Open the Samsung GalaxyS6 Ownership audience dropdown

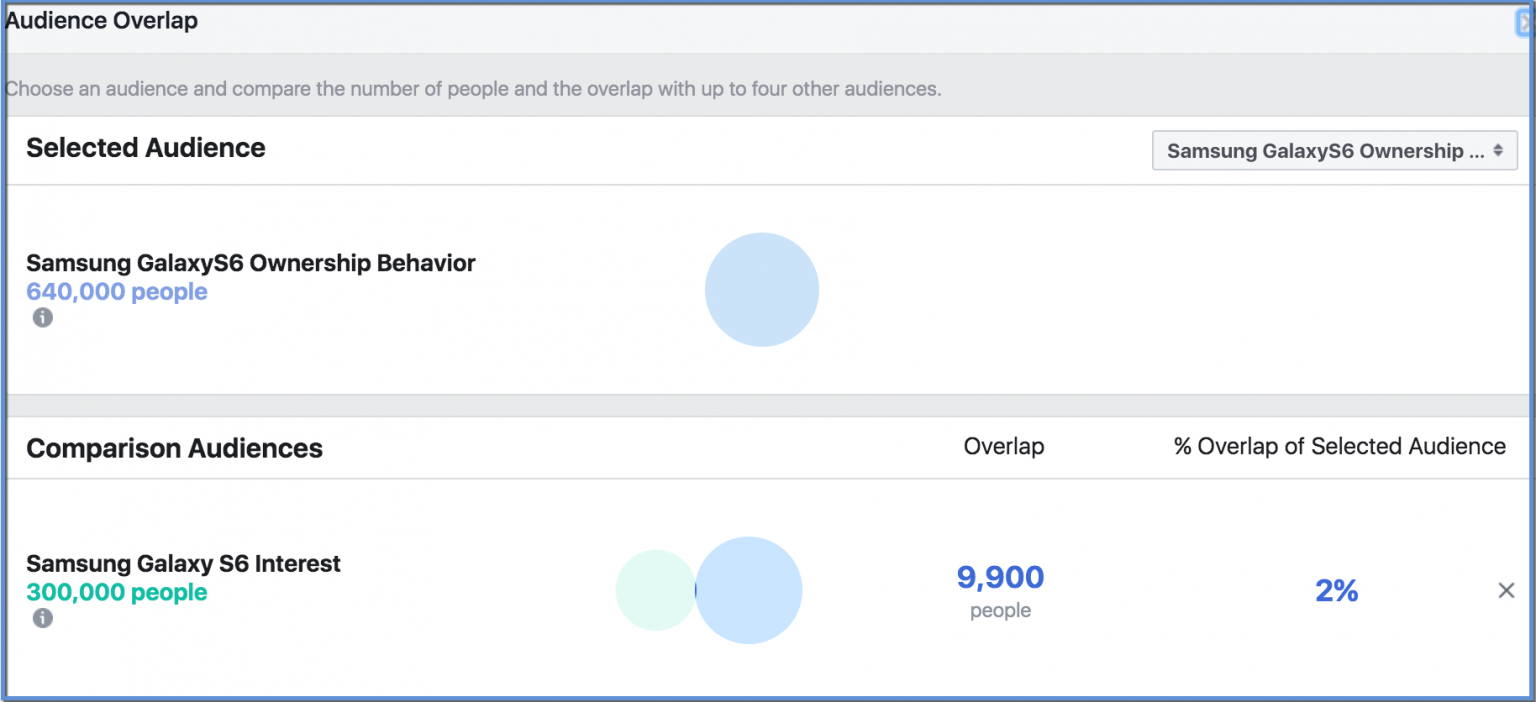1334,150
